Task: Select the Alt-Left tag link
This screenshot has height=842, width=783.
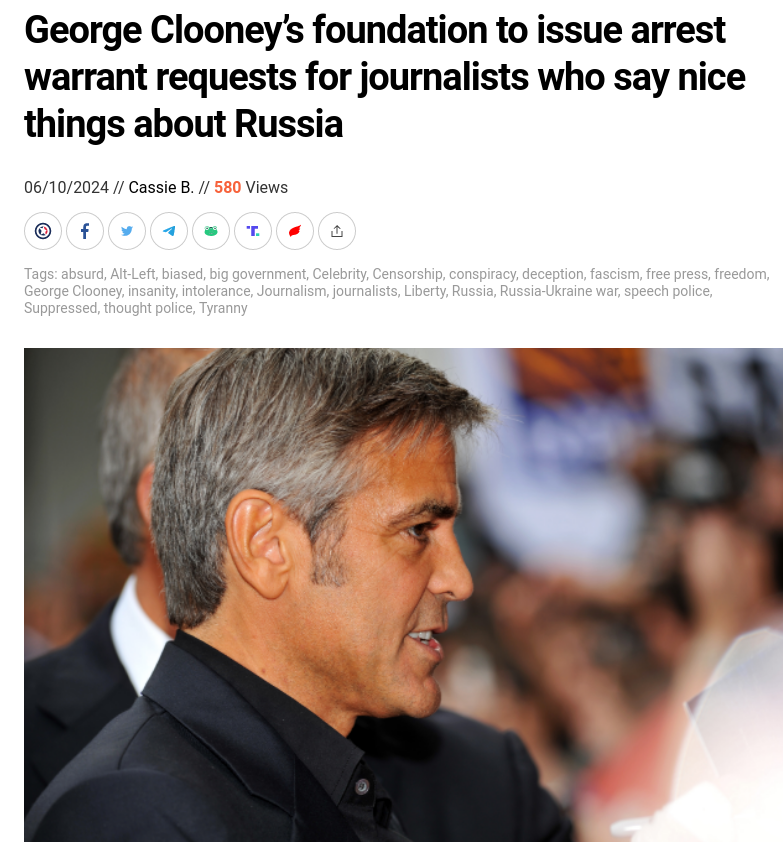Action: 133,274
